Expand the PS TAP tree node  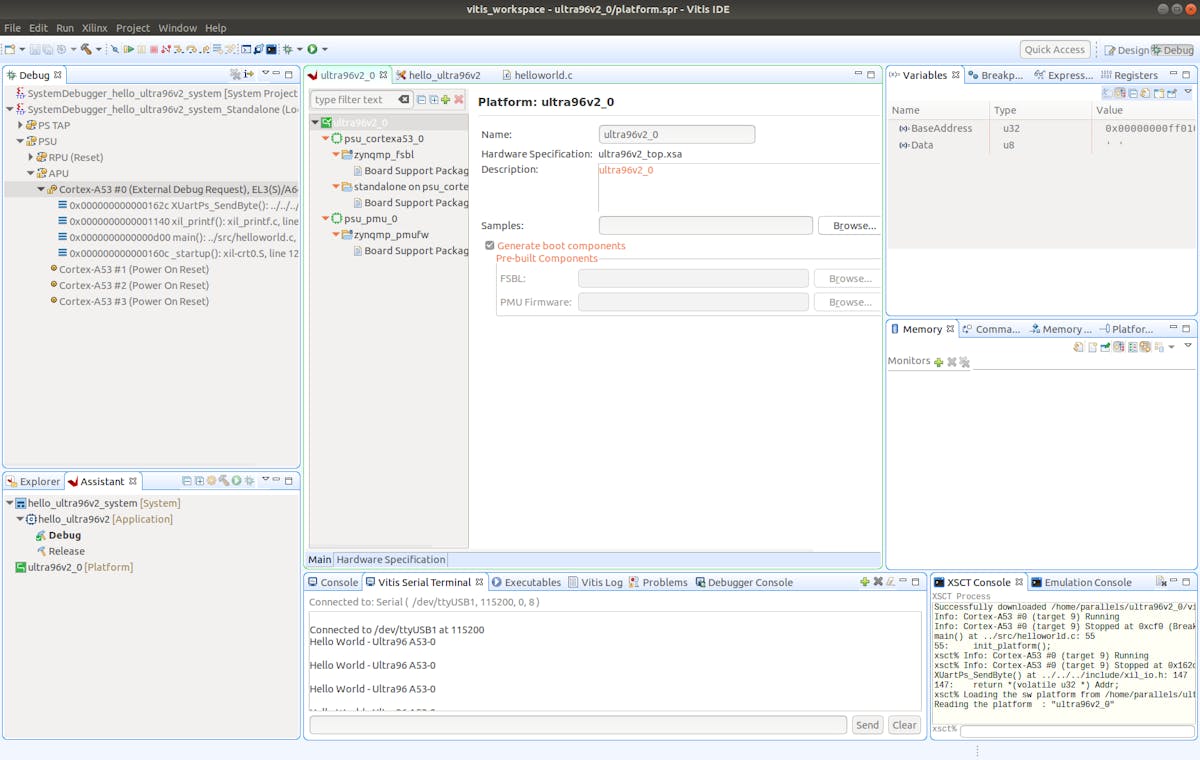pyautogui.click(x=21, y=126)
